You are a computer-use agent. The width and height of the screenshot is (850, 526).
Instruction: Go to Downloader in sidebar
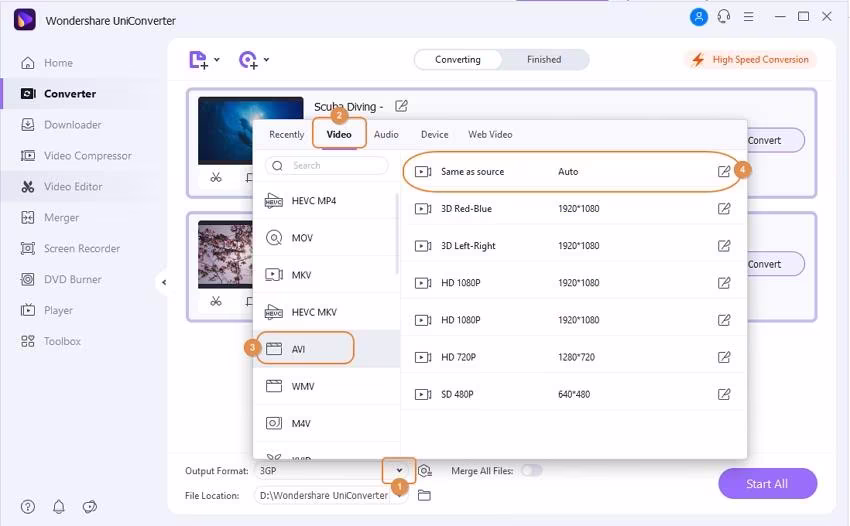[x=61, y=125]
